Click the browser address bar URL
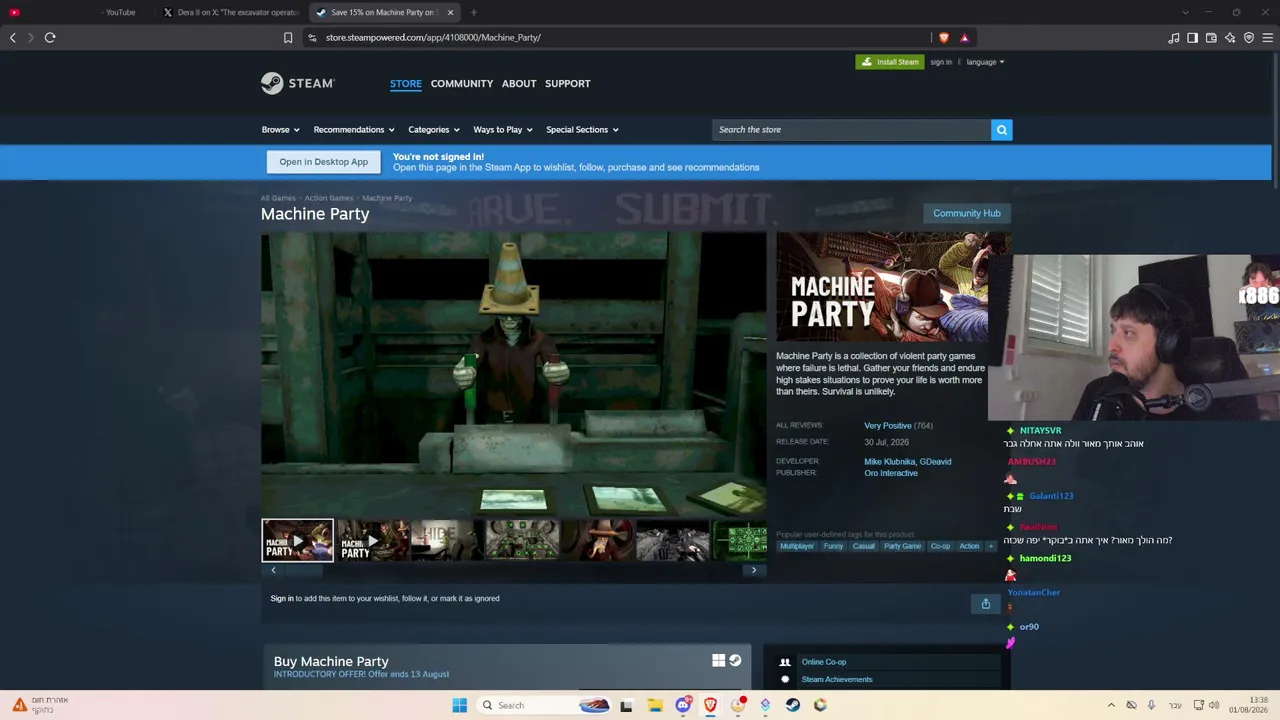The width and height of the screenshot is (1280, 720). 433,38
